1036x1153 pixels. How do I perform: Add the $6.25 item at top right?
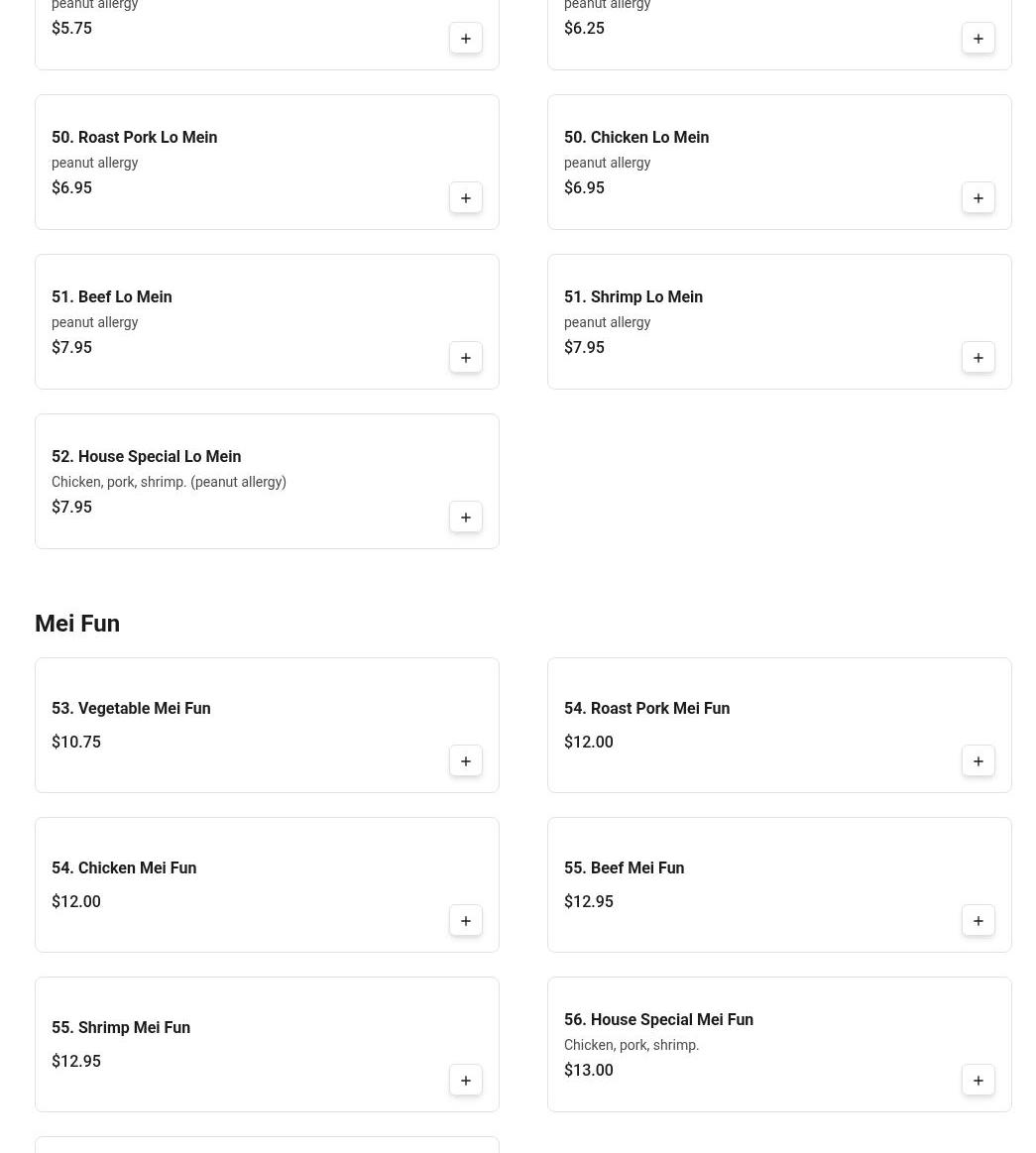(978, 39)
